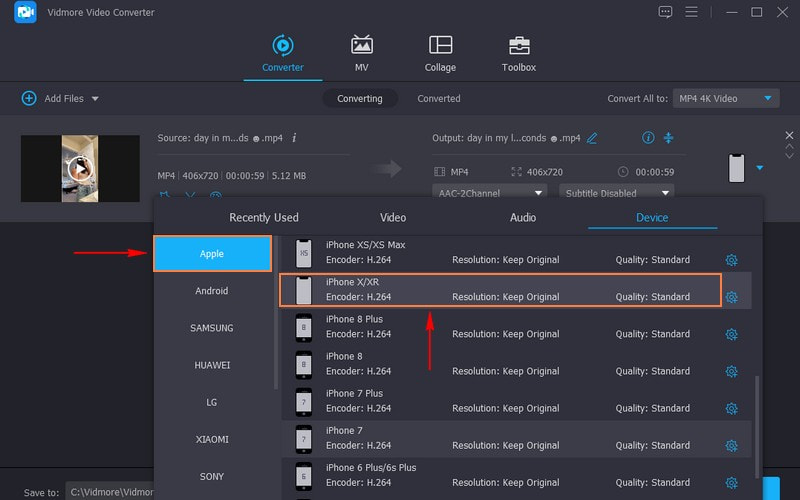Open the feedback chat icon in title bar
Image resolution: width=800 pixels, height=500 pixels.
(x=665, y=12)
